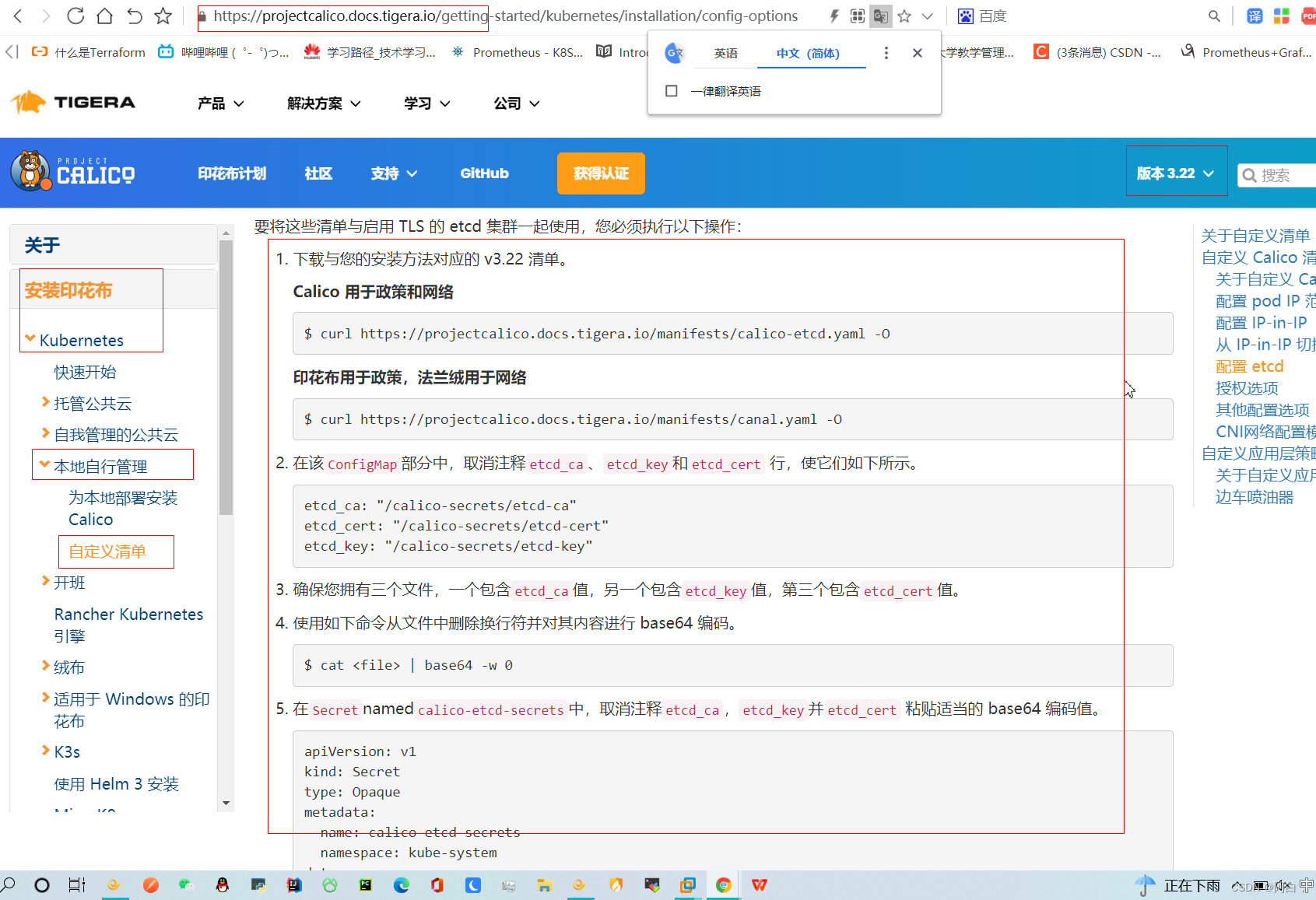Screen dimensions: 1316x900
Task: Open the 支持 dropdown in the Calico bar
Action: click(394, 173)
